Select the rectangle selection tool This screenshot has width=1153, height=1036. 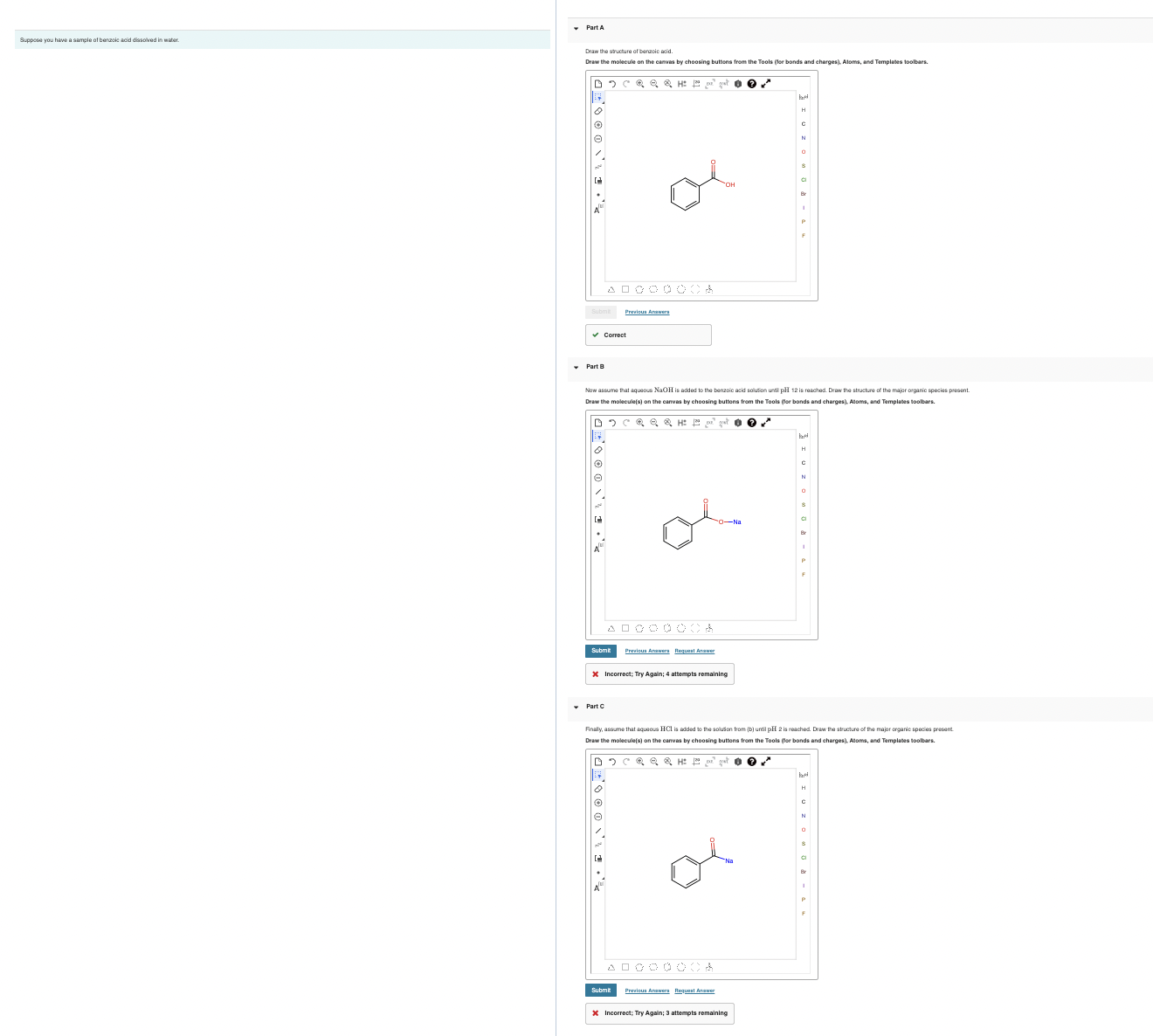(x=599, y=97)
